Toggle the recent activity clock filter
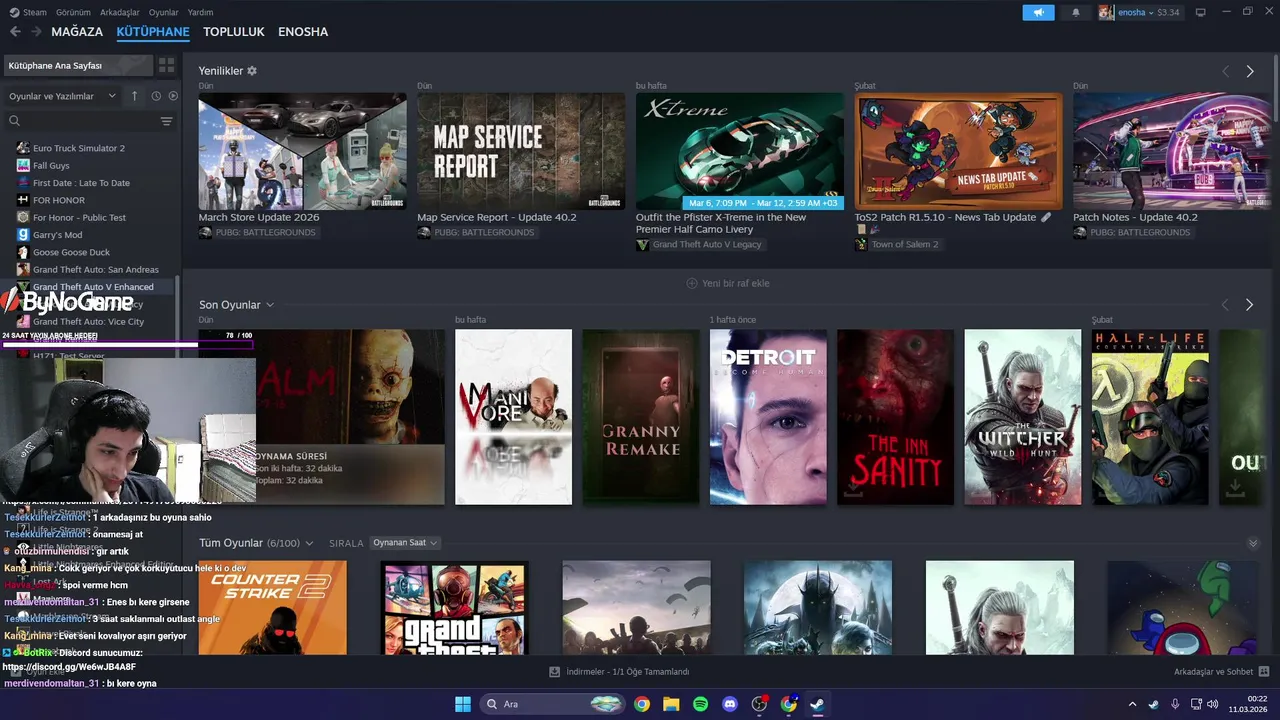The width and height of the screenshot is (1280, 720). pyautogui.click(x=156, y=96)
